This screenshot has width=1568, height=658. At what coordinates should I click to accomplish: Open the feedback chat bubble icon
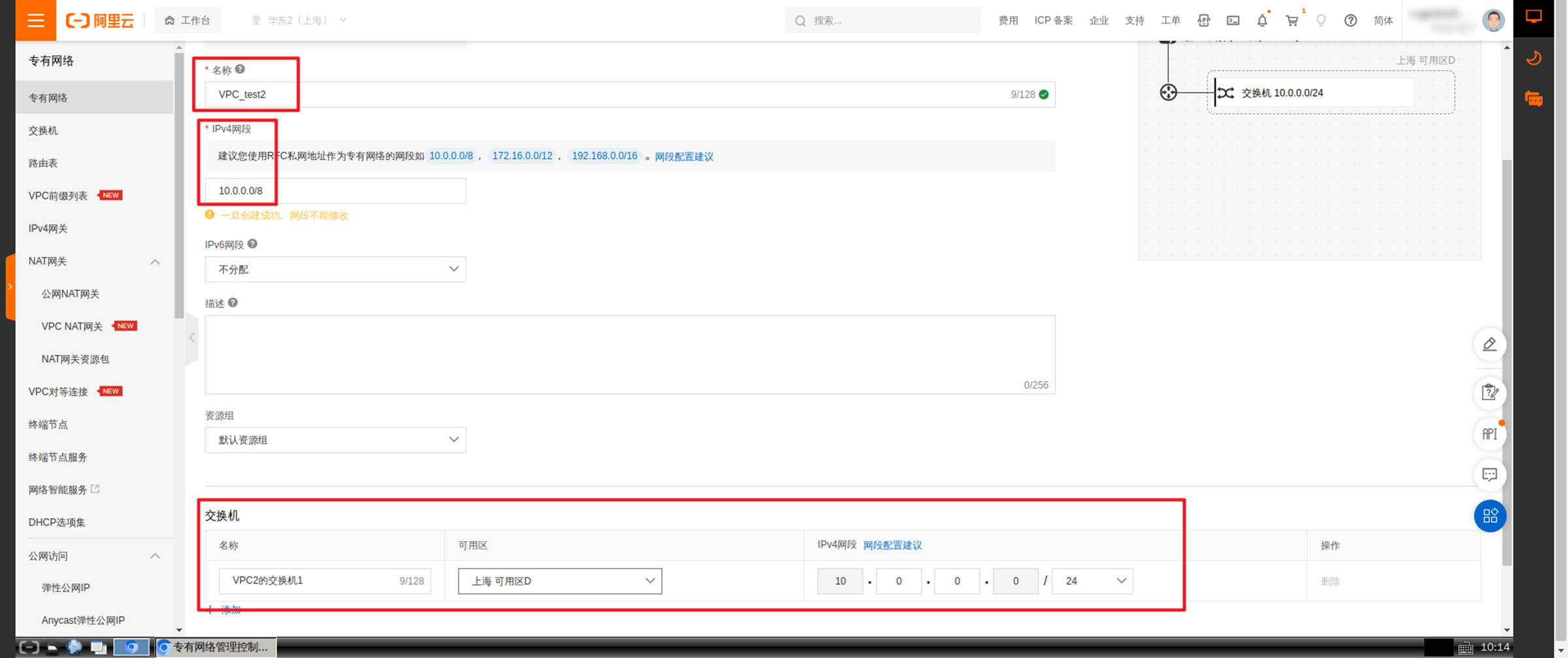(x=1490, y=475)
